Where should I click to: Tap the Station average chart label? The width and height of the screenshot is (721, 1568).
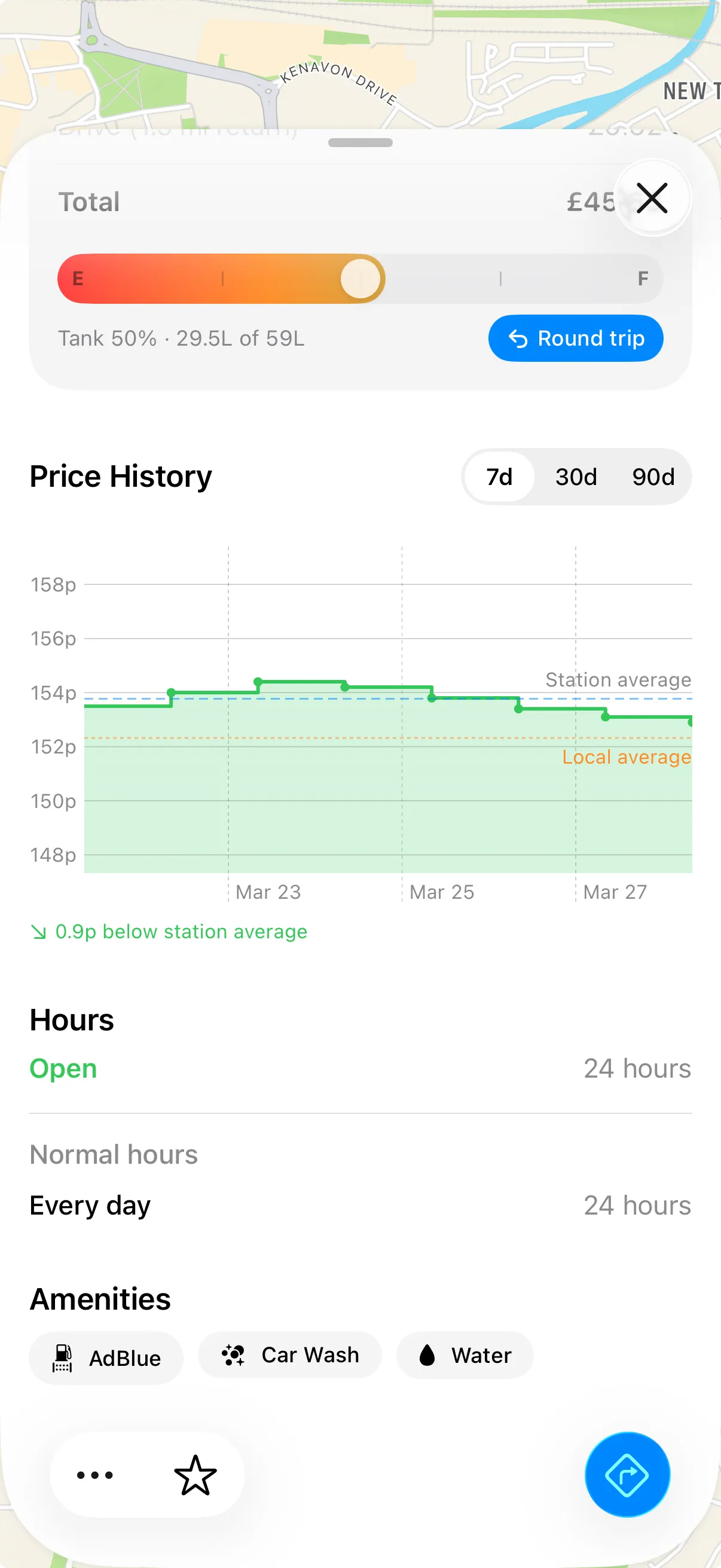[x=618, y=679]
